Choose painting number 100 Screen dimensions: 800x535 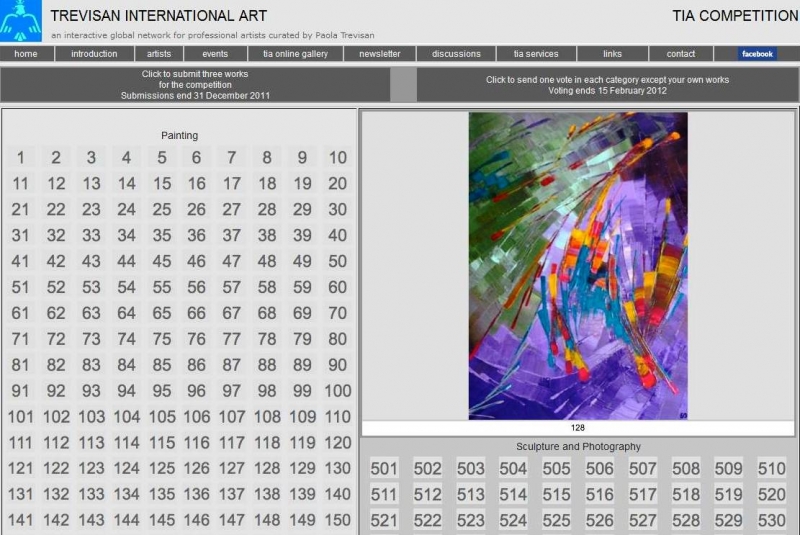coord(338,391)
